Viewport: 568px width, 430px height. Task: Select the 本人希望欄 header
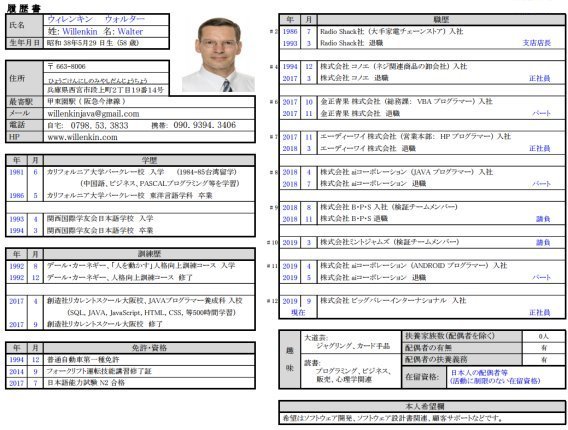click(422, 406)
